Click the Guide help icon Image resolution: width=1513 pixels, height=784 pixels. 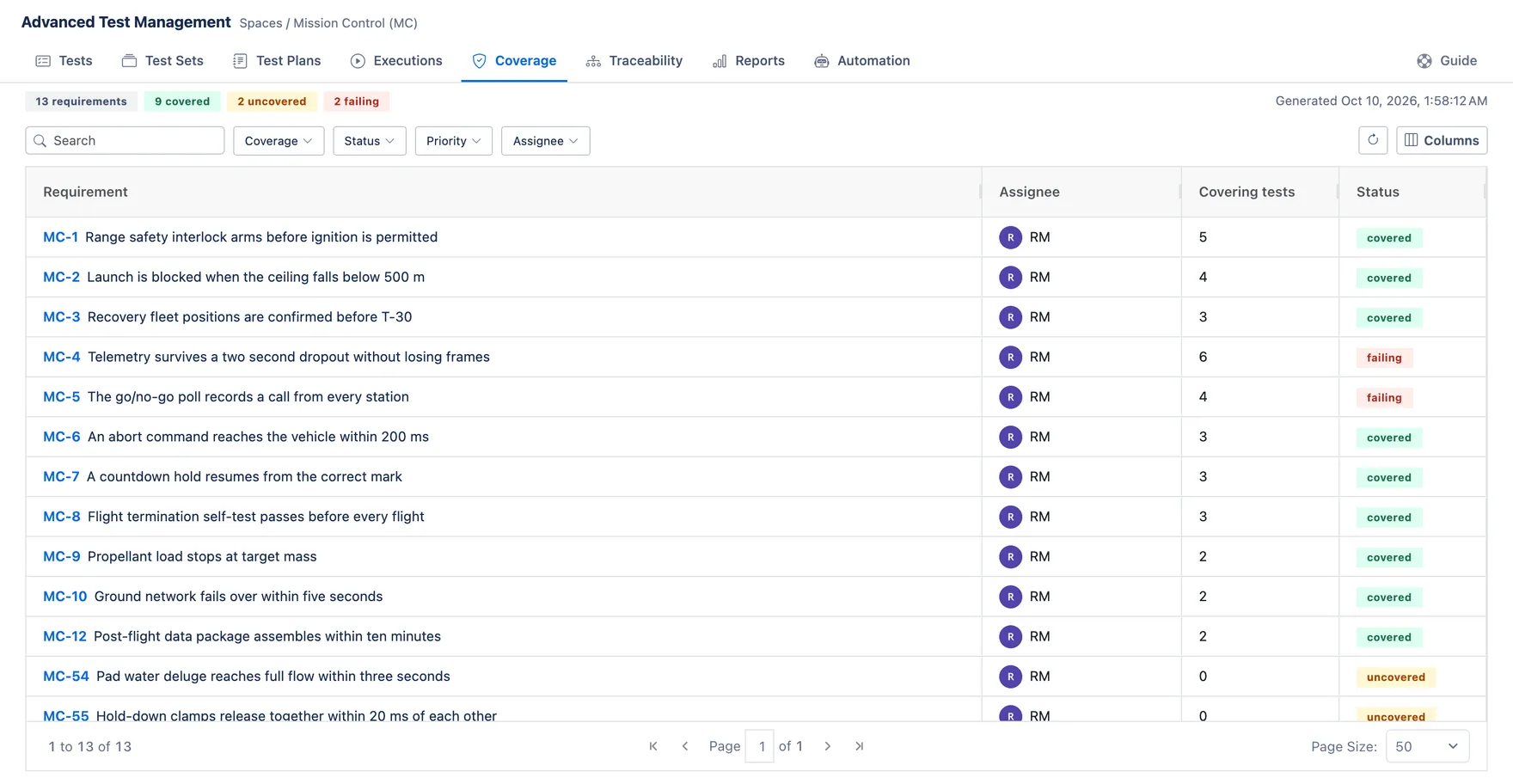(x=1424, y=61)
